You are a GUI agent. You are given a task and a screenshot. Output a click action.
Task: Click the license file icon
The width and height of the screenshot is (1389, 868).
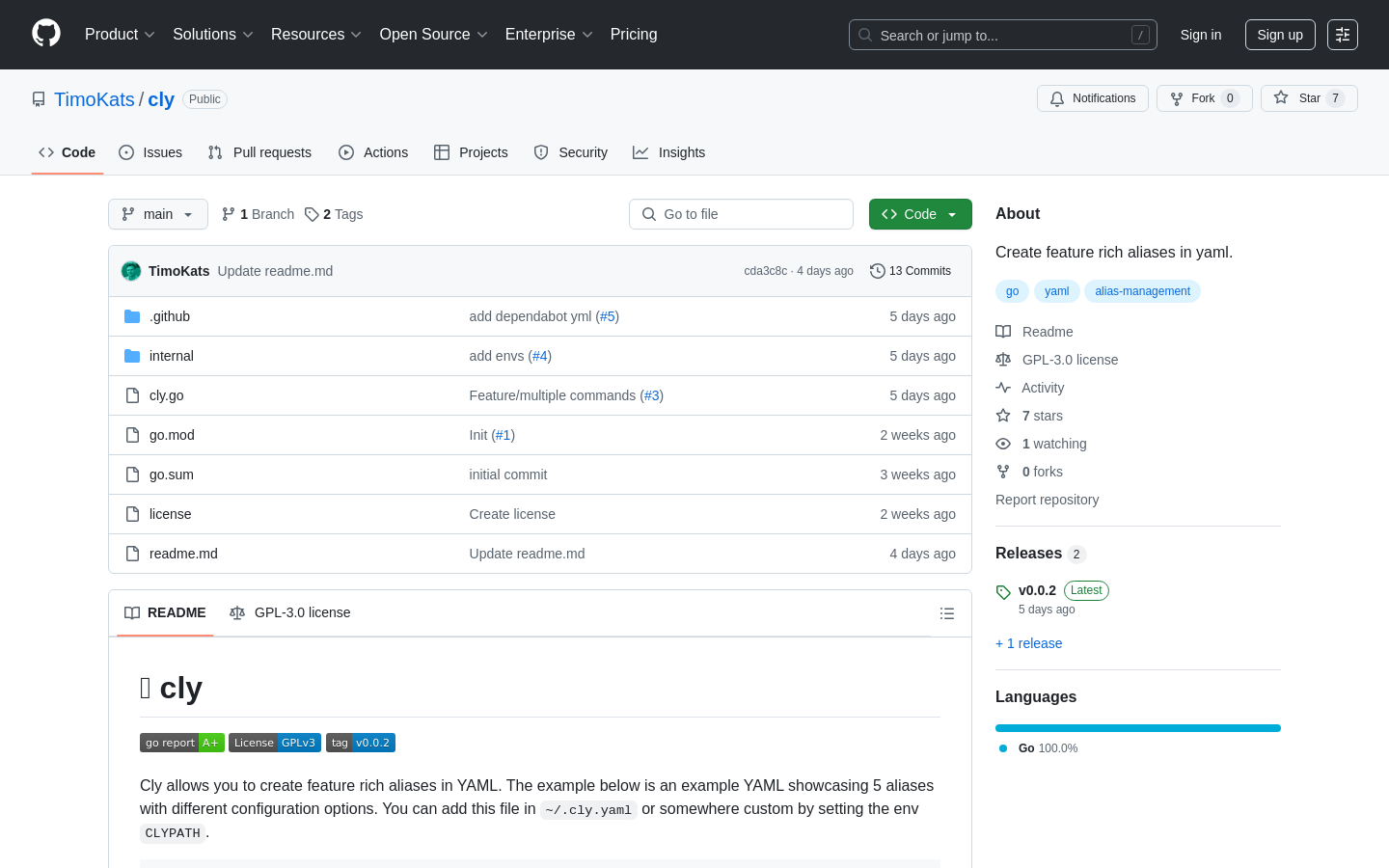pyautogui.click(x=132, y=514)
